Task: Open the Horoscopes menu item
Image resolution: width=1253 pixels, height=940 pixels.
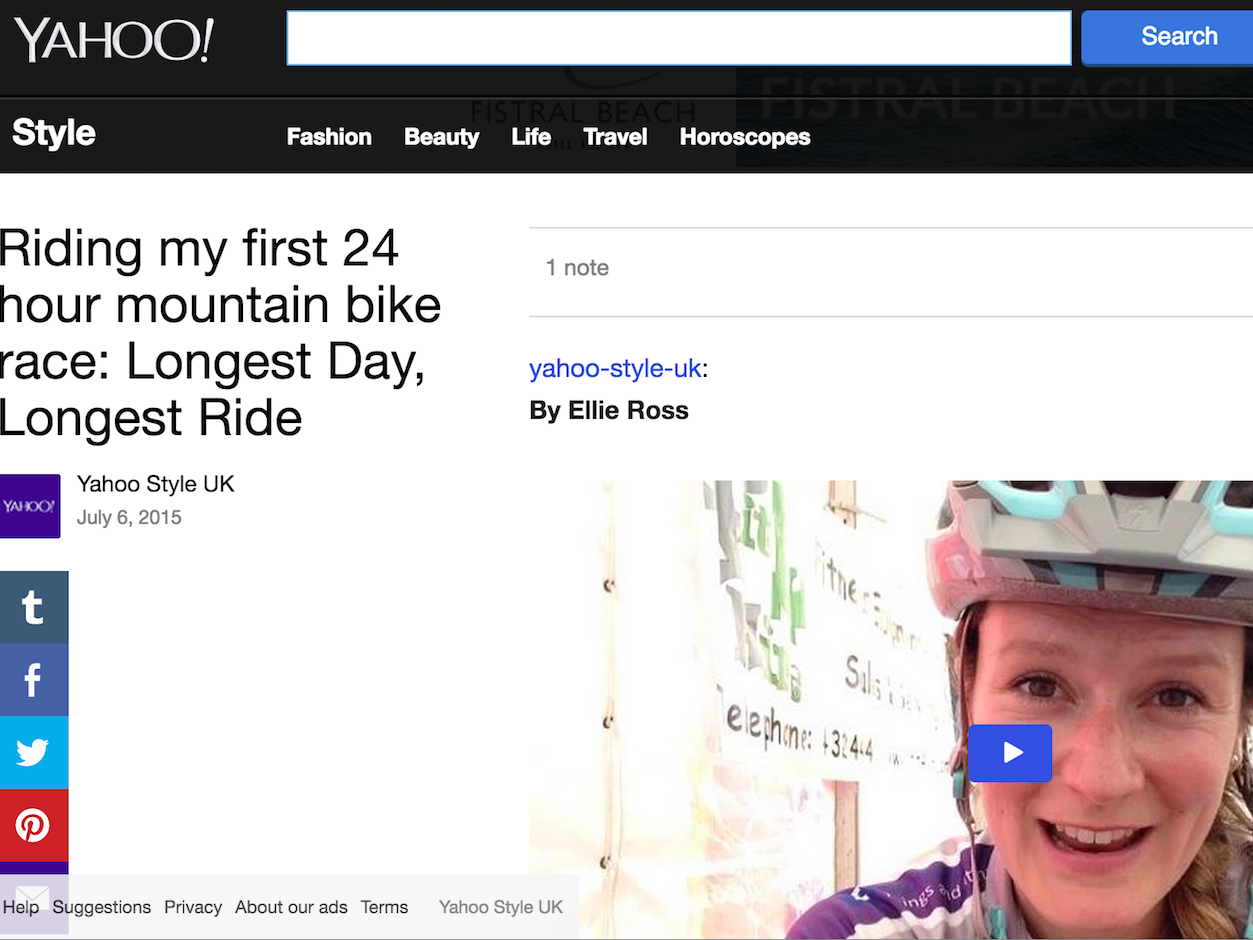Action: coord(745,137)
